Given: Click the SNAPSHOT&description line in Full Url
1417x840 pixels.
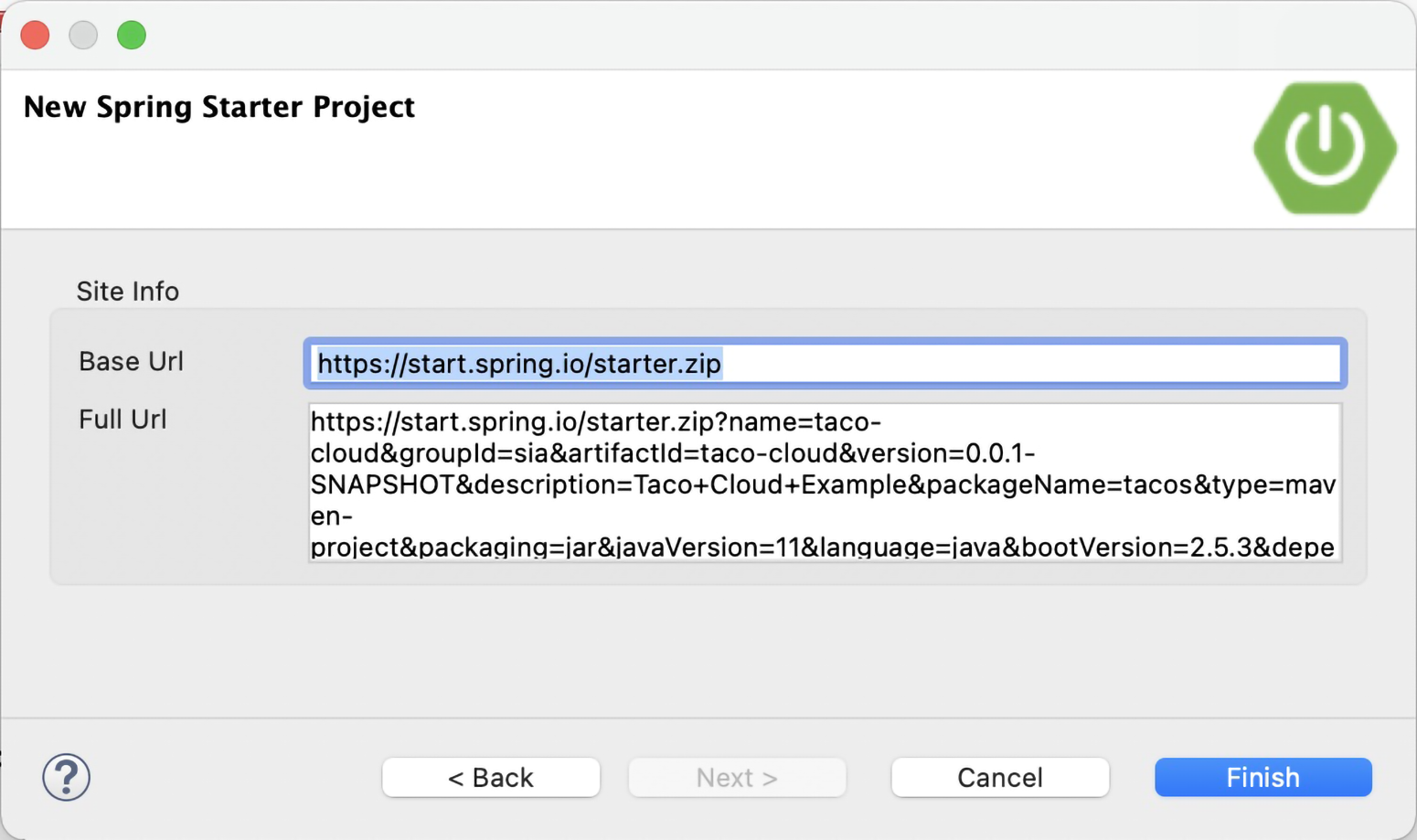Looking at the screenshot, I should coord(823,484).
